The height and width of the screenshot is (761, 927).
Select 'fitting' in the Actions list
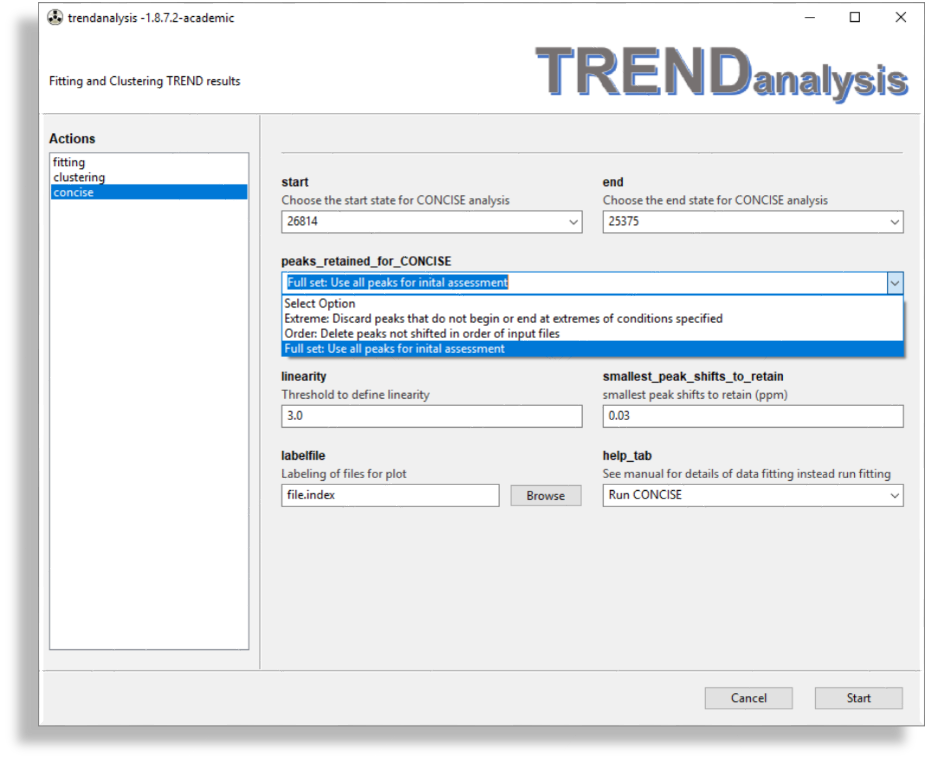69,162
